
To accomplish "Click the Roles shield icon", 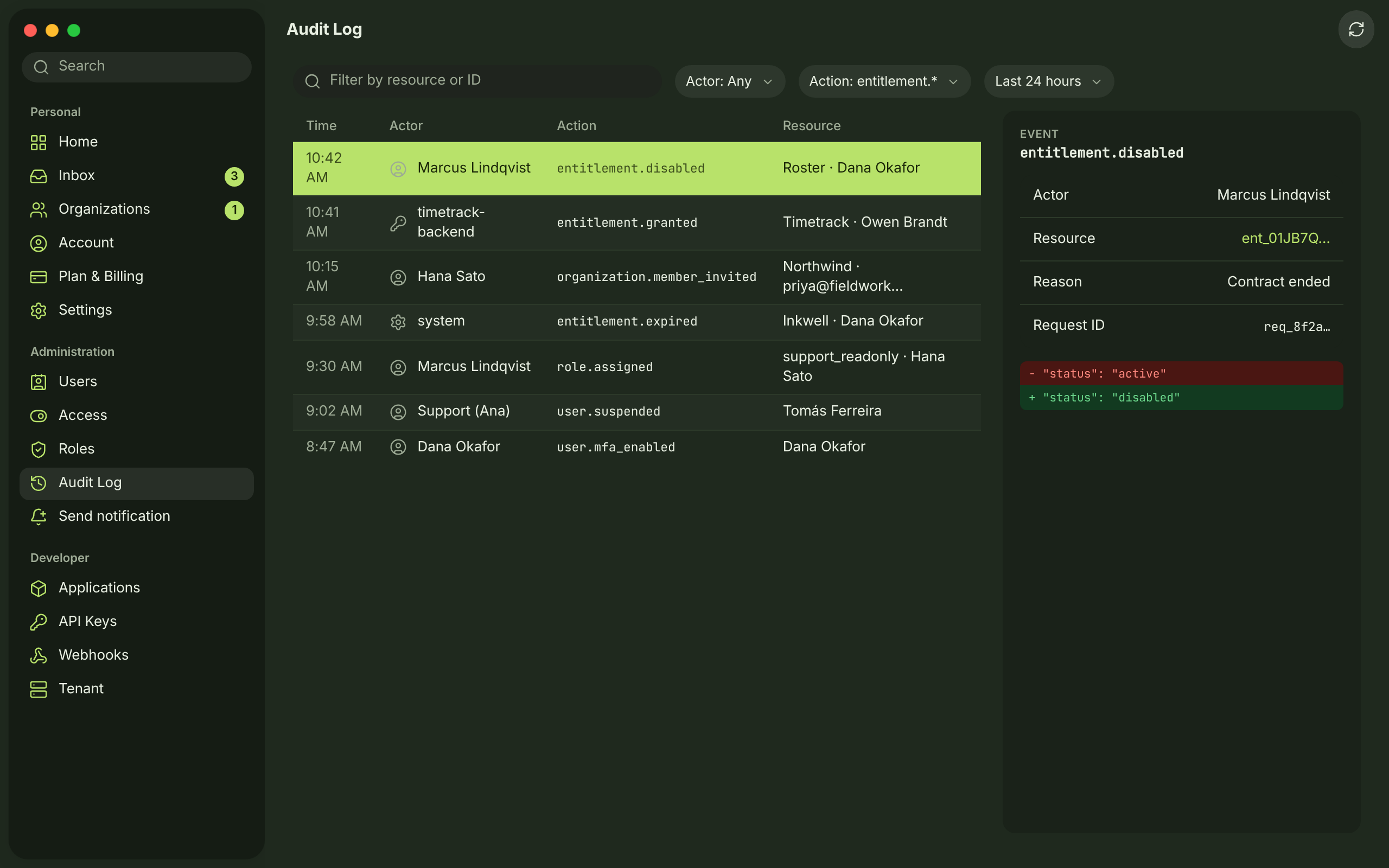I will pyautogui.click(x=39, y=450).
